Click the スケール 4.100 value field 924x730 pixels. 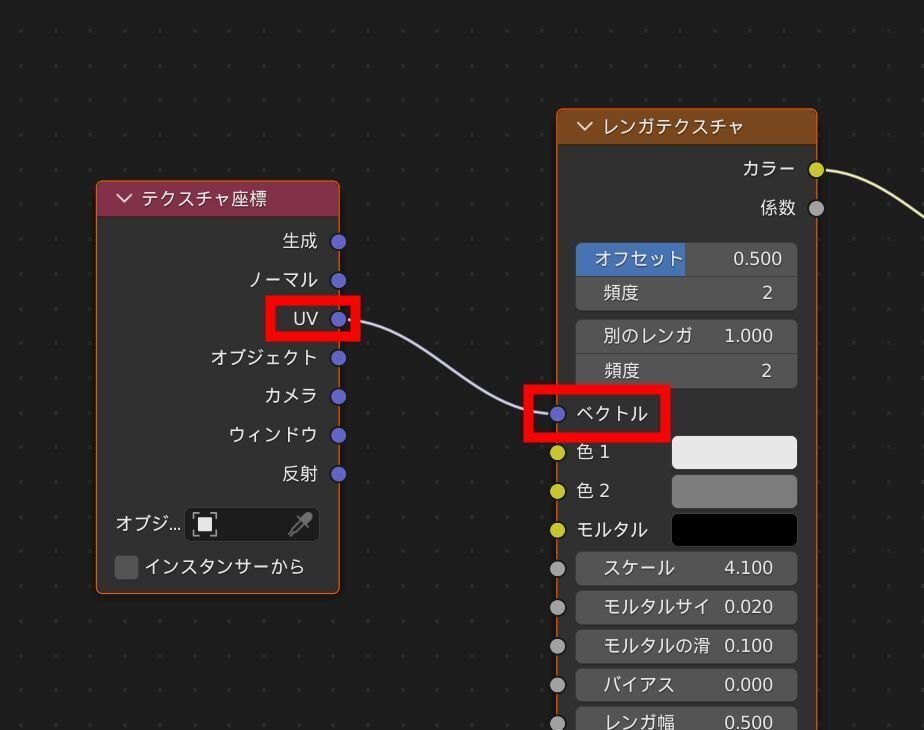pos(687,569)
